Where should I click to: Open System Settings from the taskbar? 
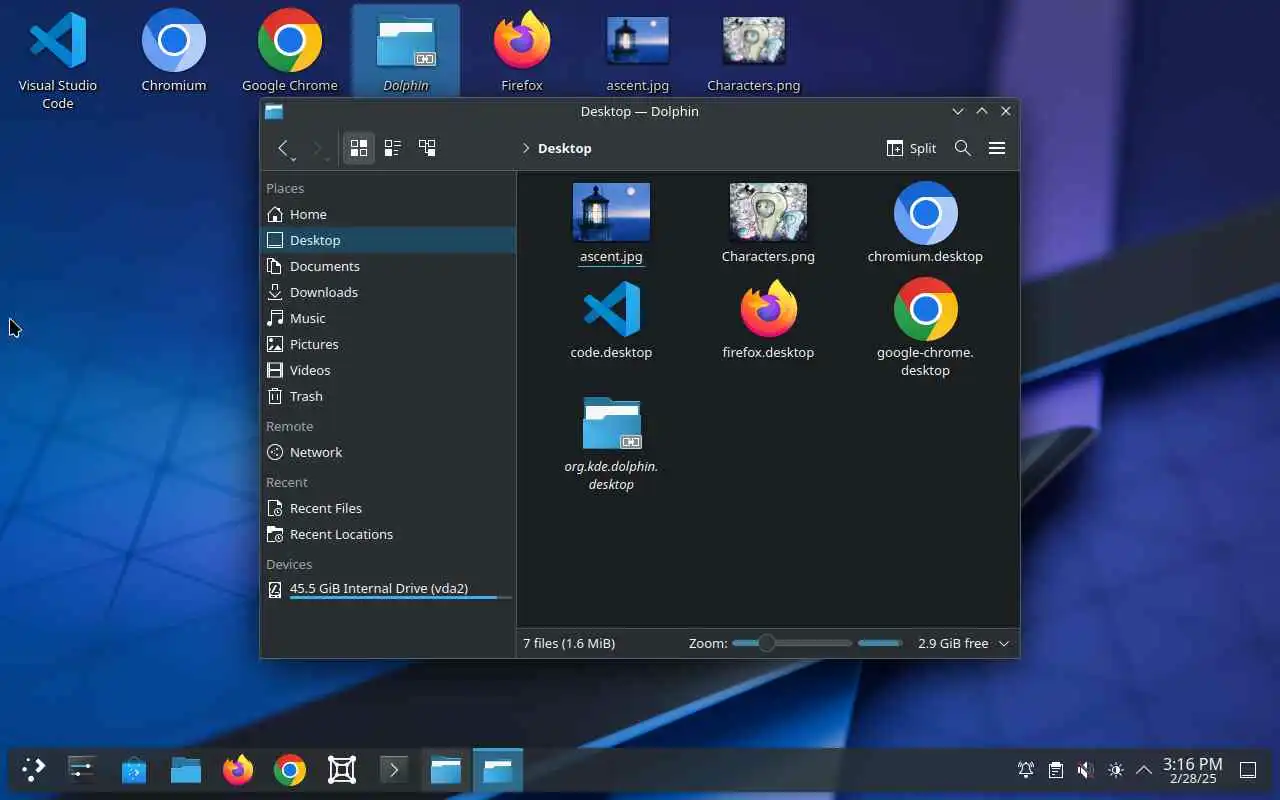tap(82, 770)
